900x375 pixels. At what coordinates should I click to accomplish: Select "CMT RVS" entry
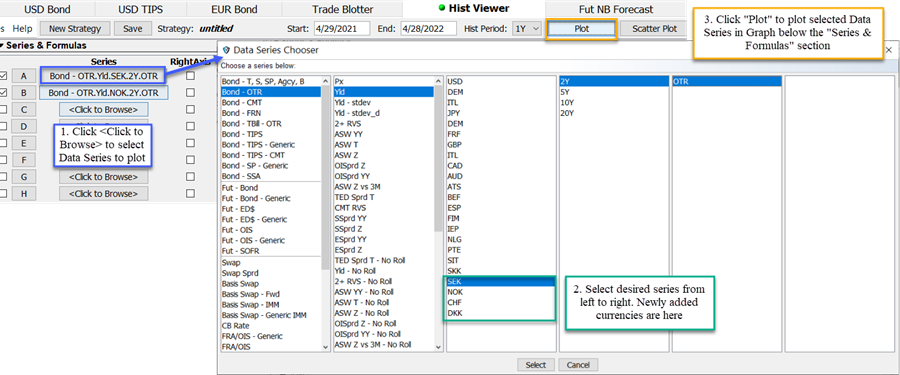(x=384, y=207)
